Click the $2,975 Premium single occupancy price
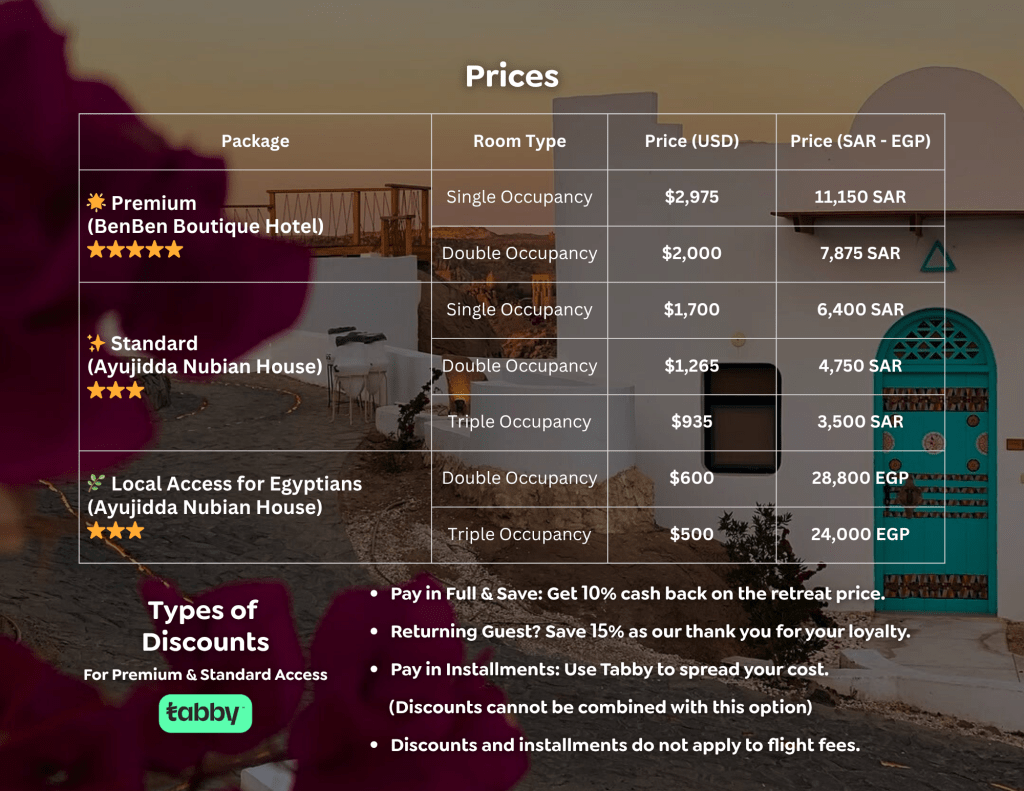This screenshot has height=791, width=1024. point(692,197)
